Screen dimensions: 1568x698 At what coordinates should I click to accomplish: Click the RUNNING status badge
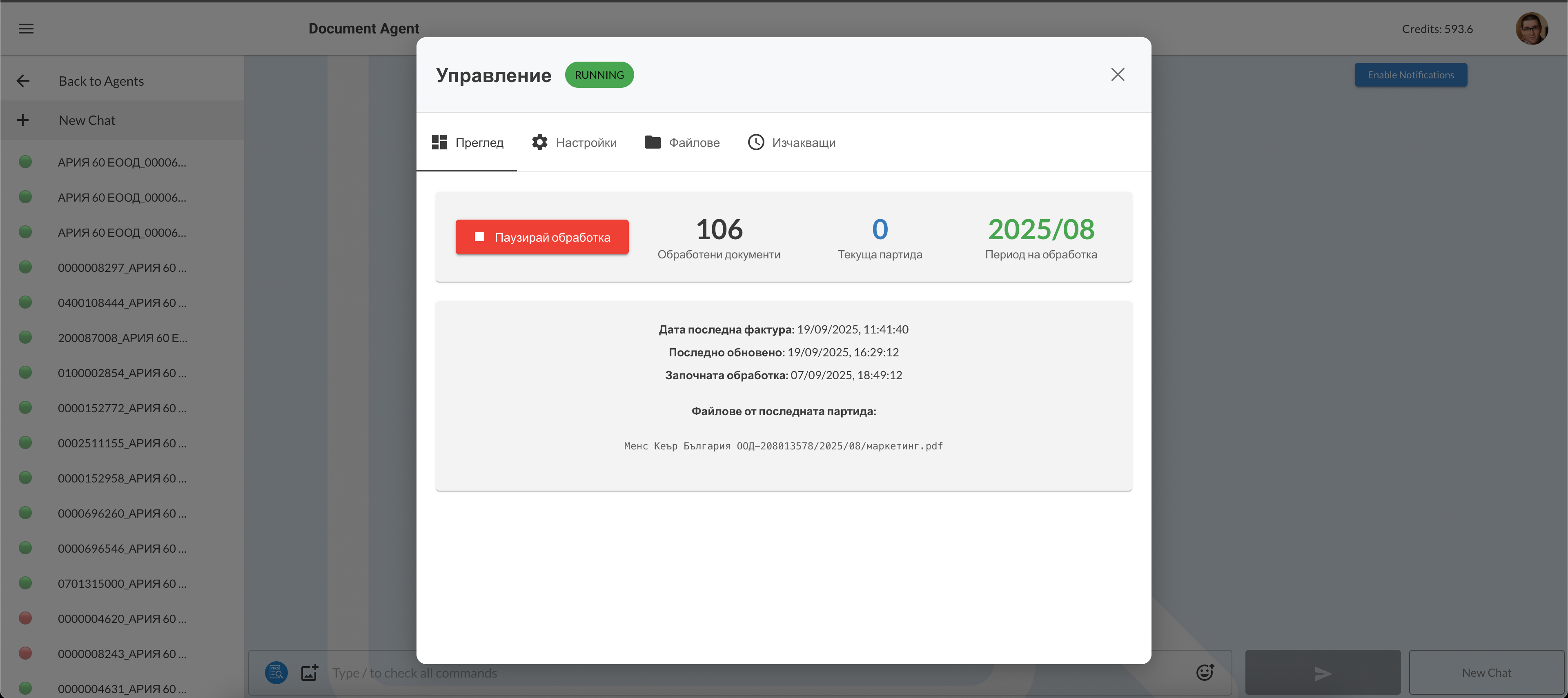click(599, 75)
